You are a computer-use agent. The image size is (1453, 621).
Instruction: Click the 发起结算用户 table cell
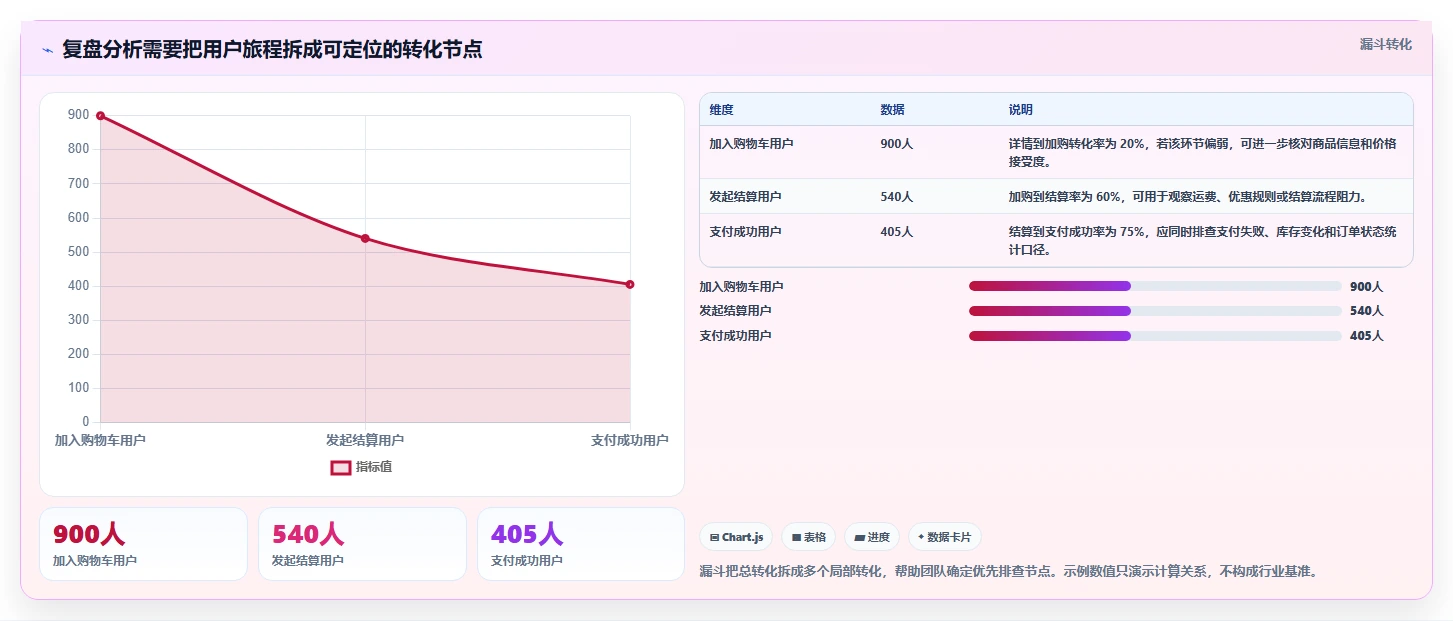[x=785, y=197]
